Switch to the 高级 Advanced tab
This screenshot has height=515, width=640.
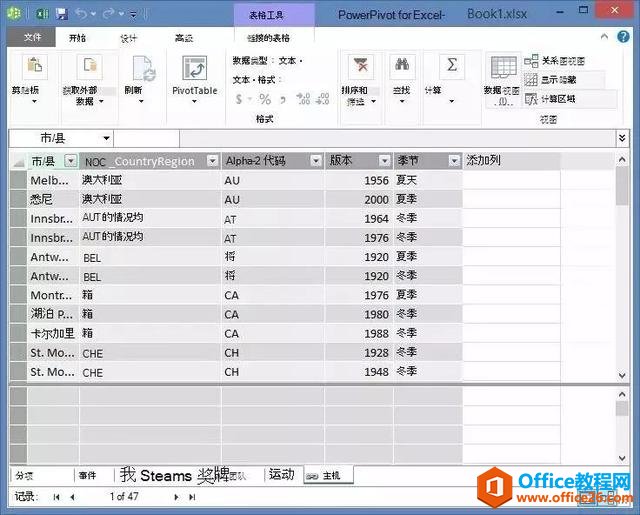[184, 38]
